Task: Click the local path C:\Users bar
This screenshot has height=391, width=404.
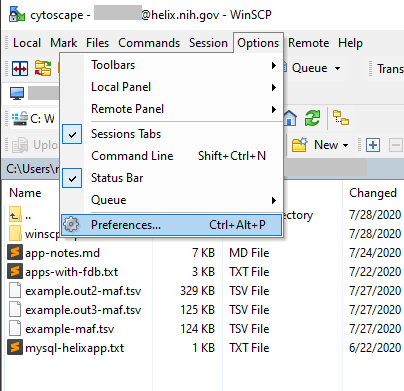Action: 33,169
